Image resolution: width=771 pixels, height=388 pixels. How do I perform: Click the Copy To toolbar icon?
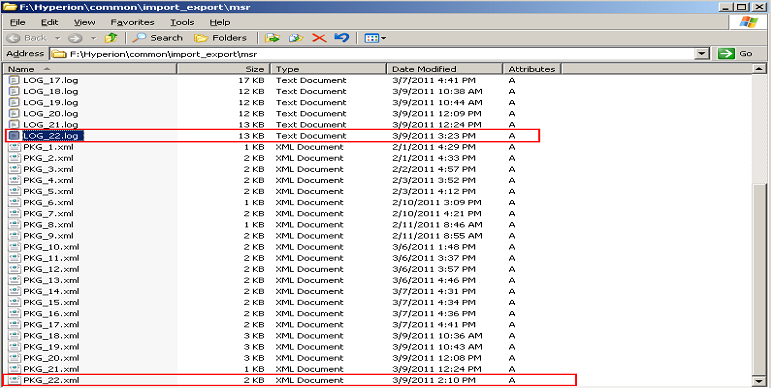296,38
